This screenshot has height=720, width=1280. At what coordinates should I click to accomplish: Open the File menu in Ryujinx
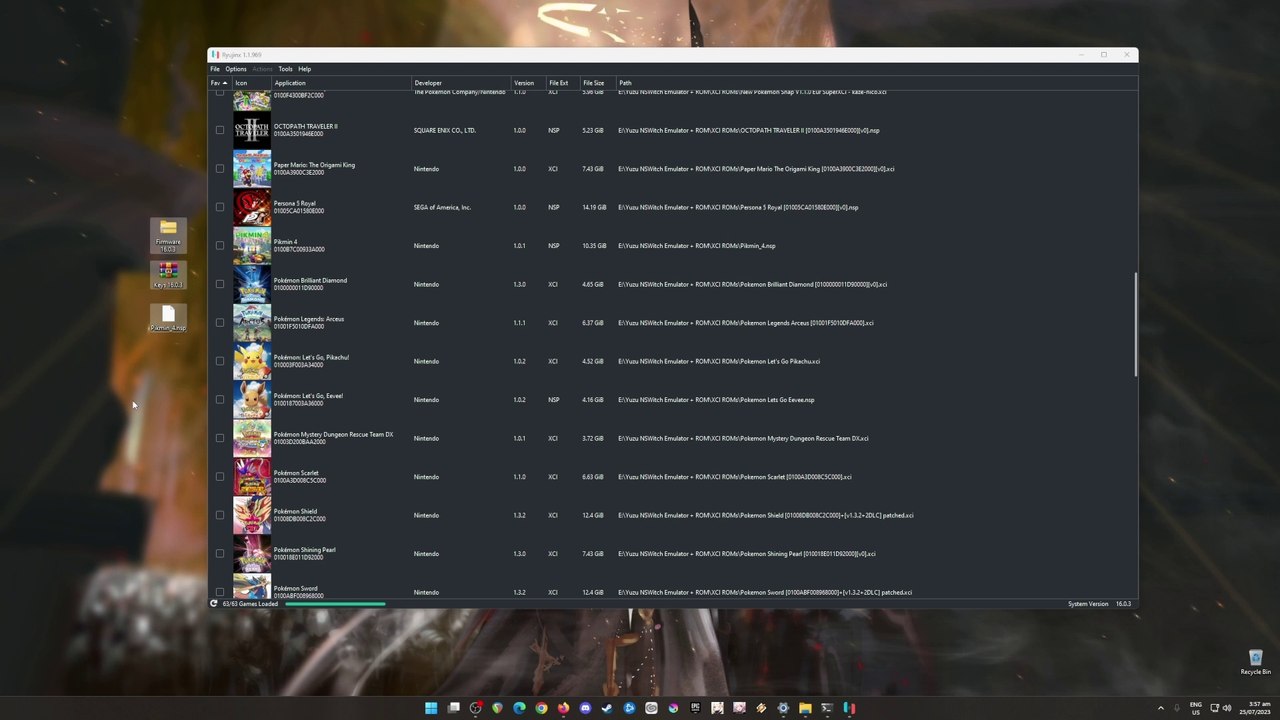[215, 69]
